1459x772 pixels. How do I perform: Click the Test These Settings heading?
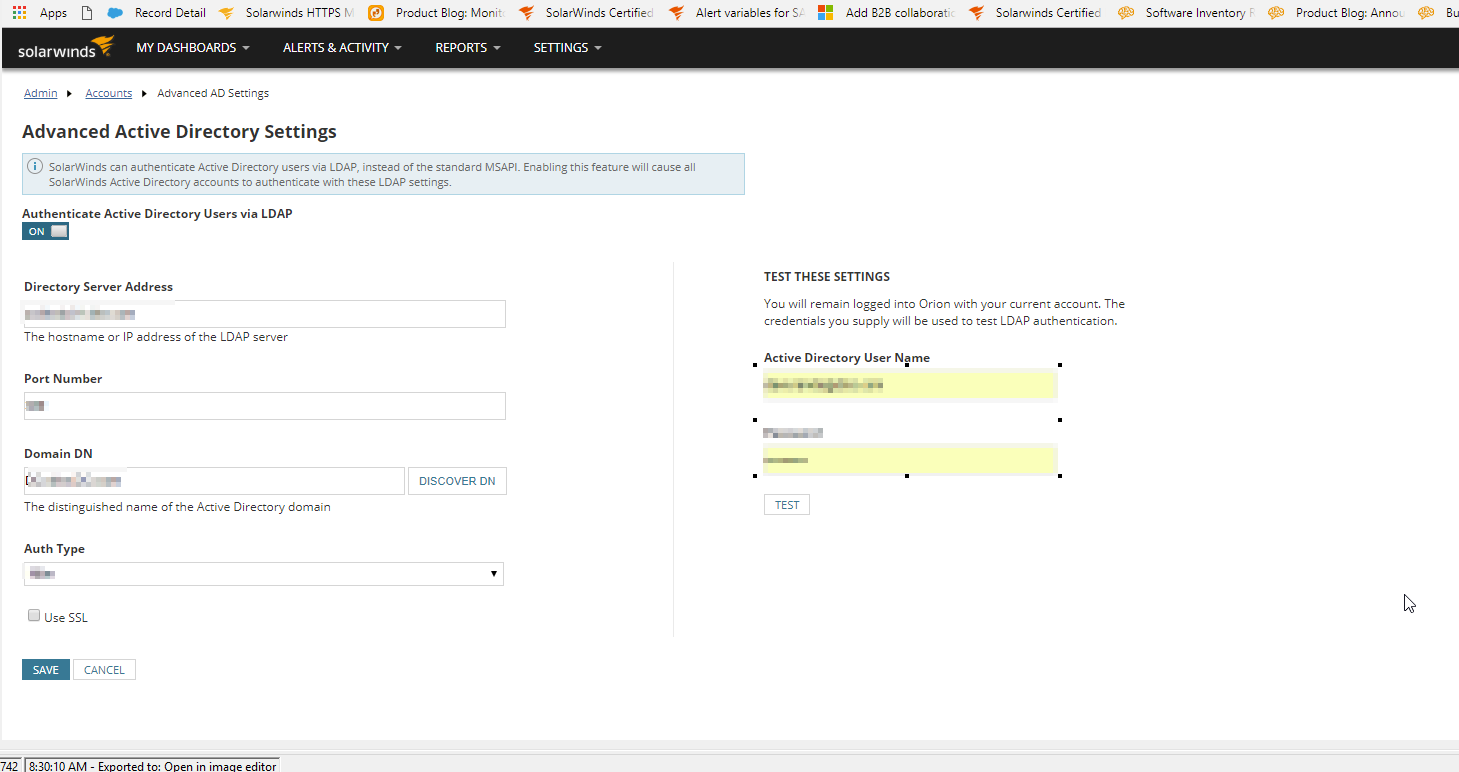click(x=827, y=277)
